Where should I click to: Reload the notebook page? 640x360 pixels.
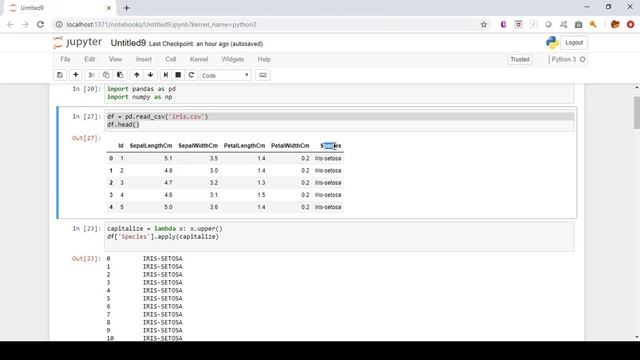pyautogui.click(x=40, y=24)
